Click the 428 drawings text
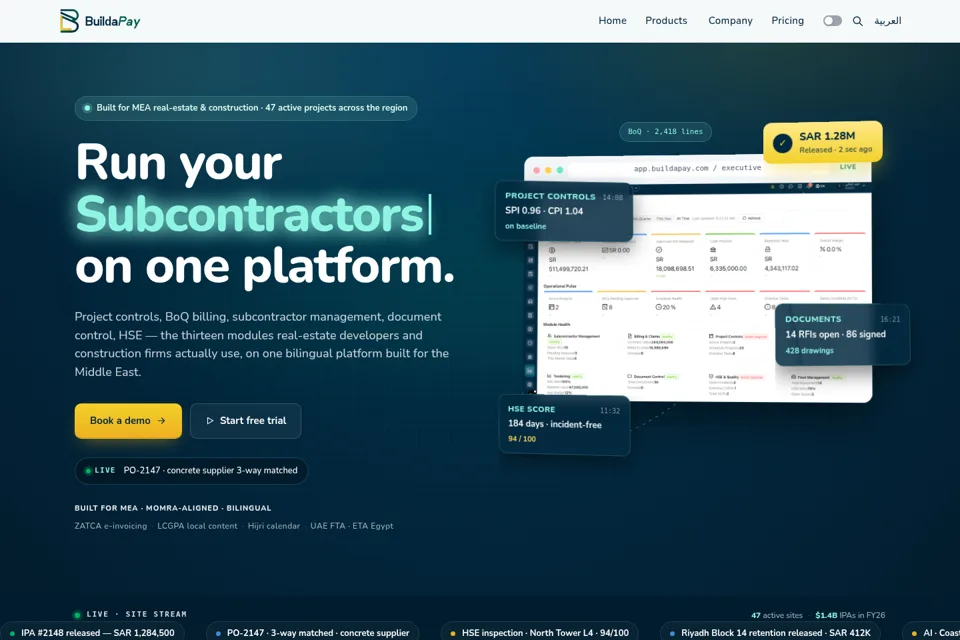Image resolution: width=960 pixels, height=640 pixels. (x=809, y=351)
